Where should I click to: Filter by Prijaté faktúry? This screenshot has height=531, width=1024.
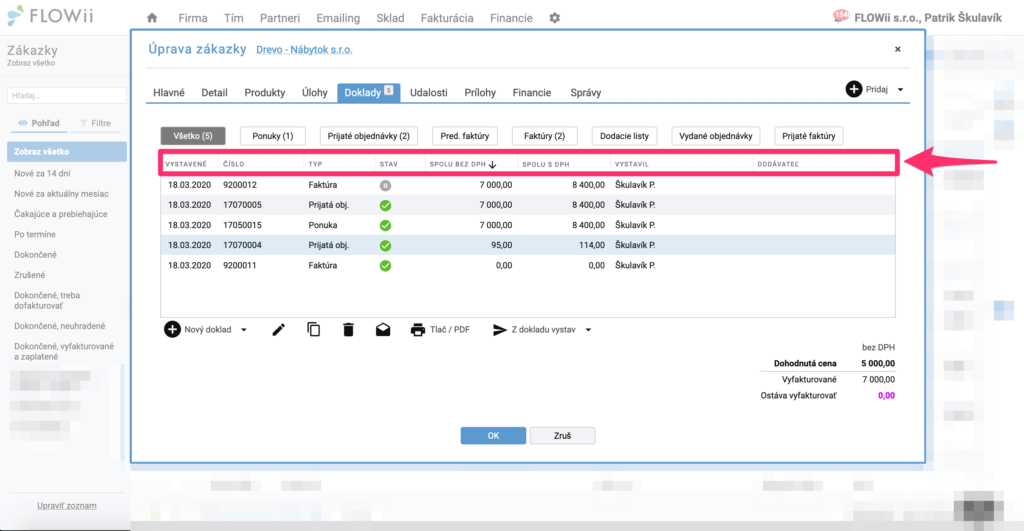808,136
